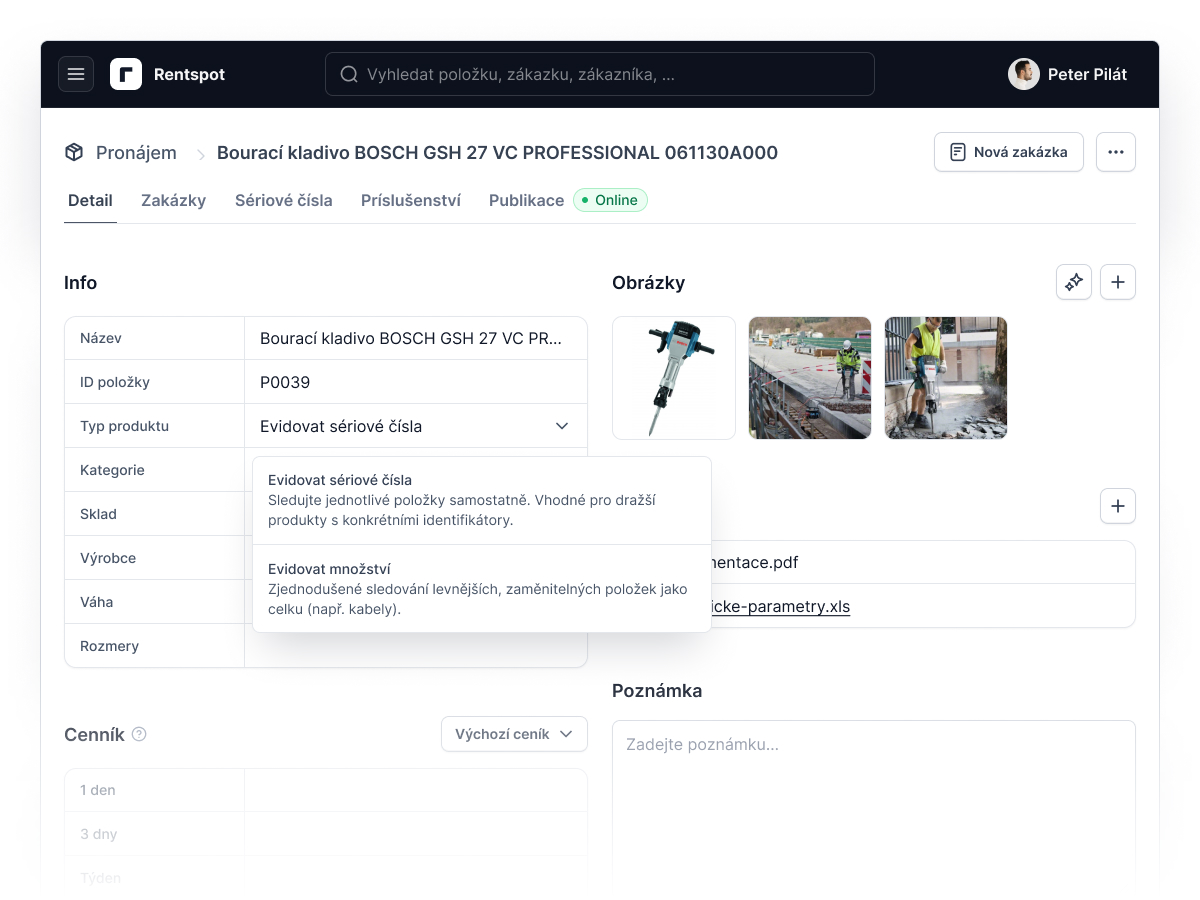Open the PDF documentation file row
This screenshot has width=1200, height=900.
pos(923,562)
